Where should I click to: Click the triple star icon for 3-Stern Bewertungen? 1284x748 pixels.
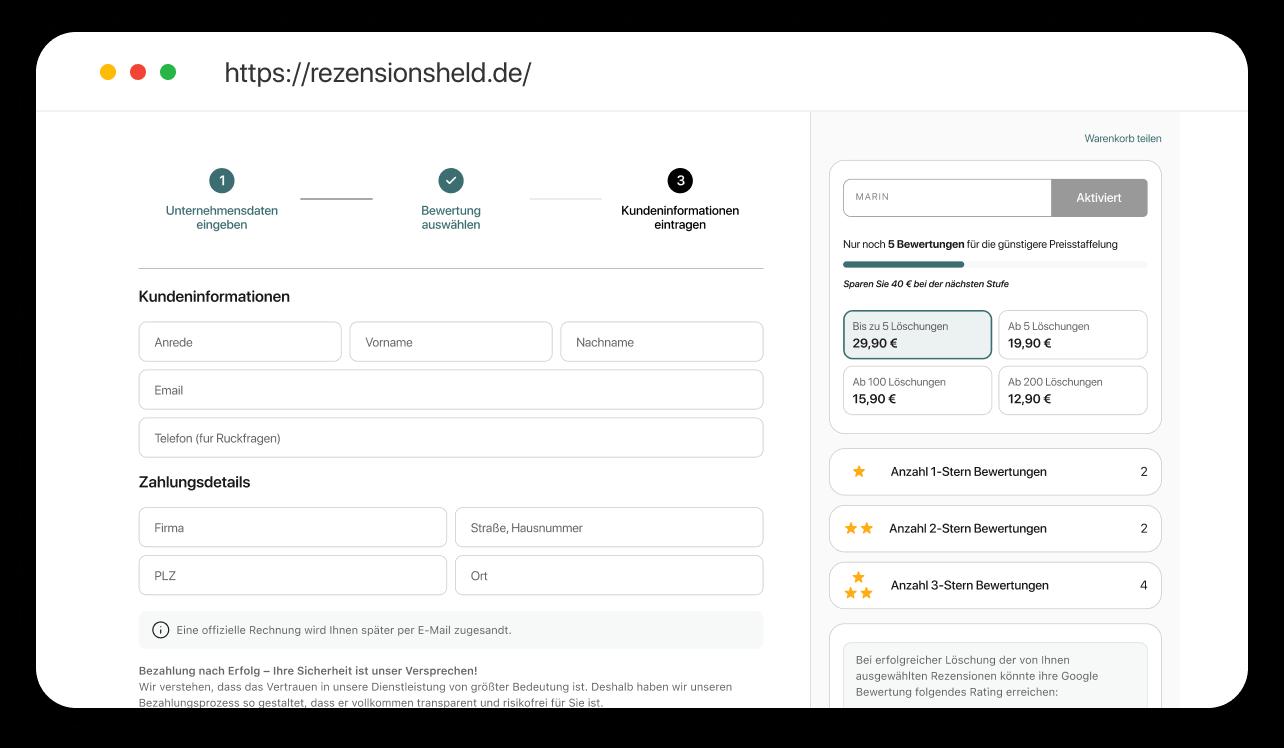click(x=859, y=585)
